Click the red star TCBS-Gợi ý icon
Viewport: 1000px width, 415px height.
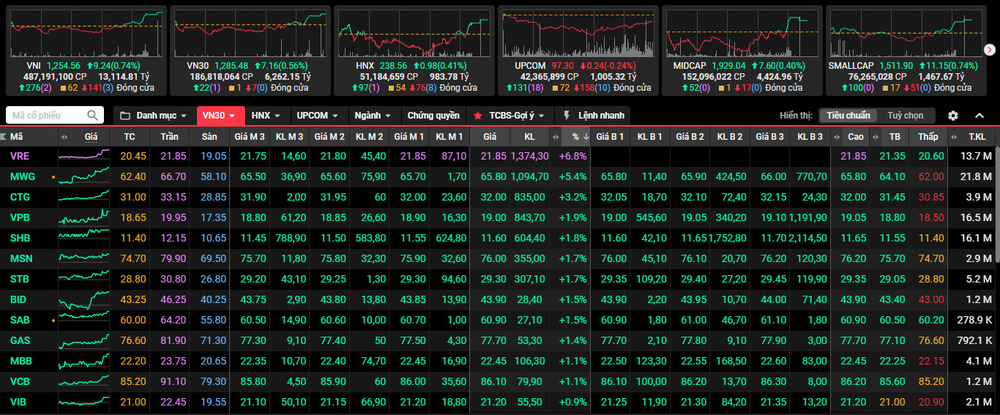478,115
